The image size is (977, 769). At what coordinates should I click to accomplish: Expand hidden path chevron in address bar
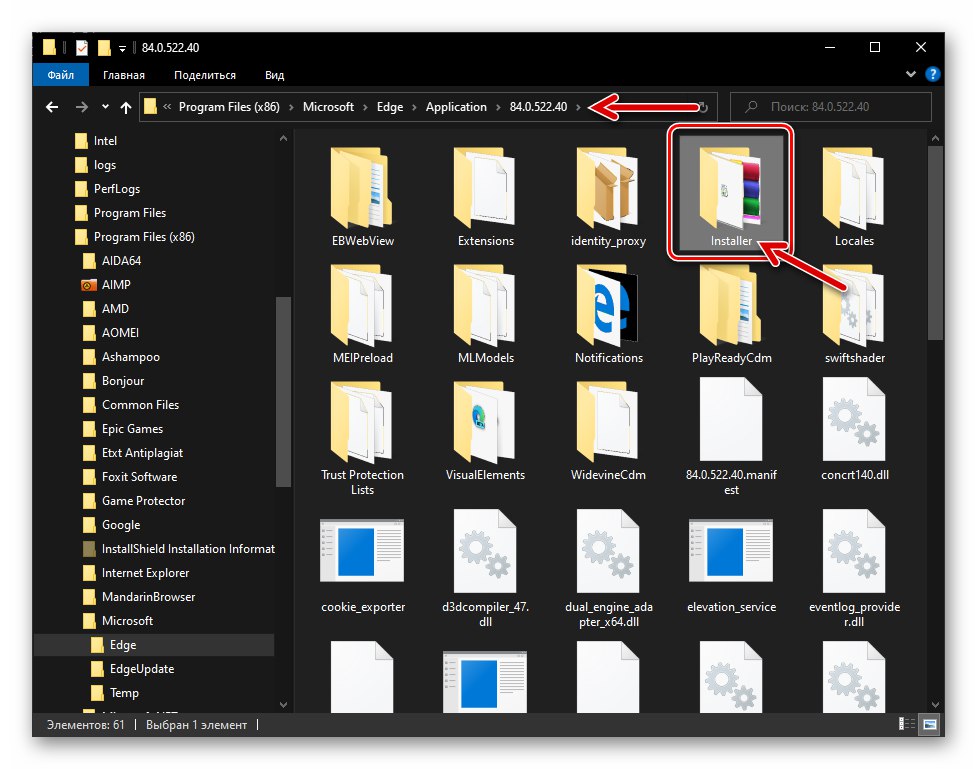tap(167, 107)
